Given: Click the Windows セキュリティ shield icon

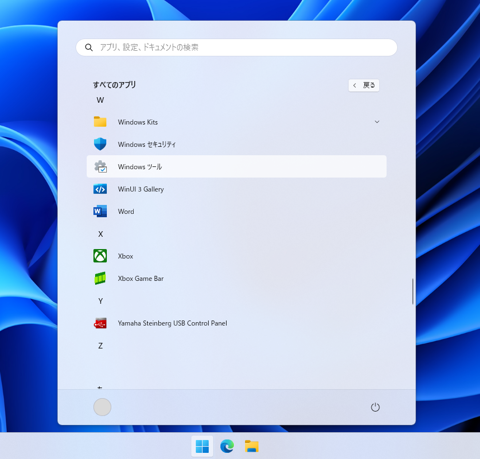Looking at the screenshot, I should coord(100,144).
